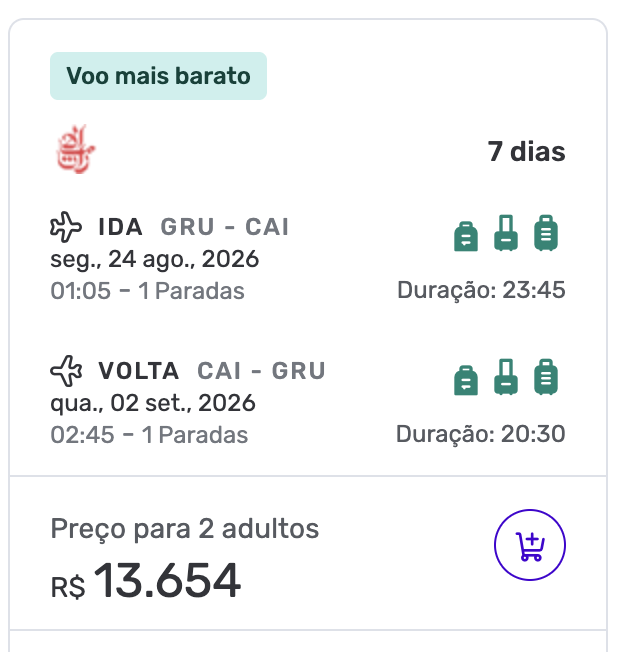Click the return date qua., 02 set., 2026
Screen dimensions: 622x652
click(x=153, y=403)
